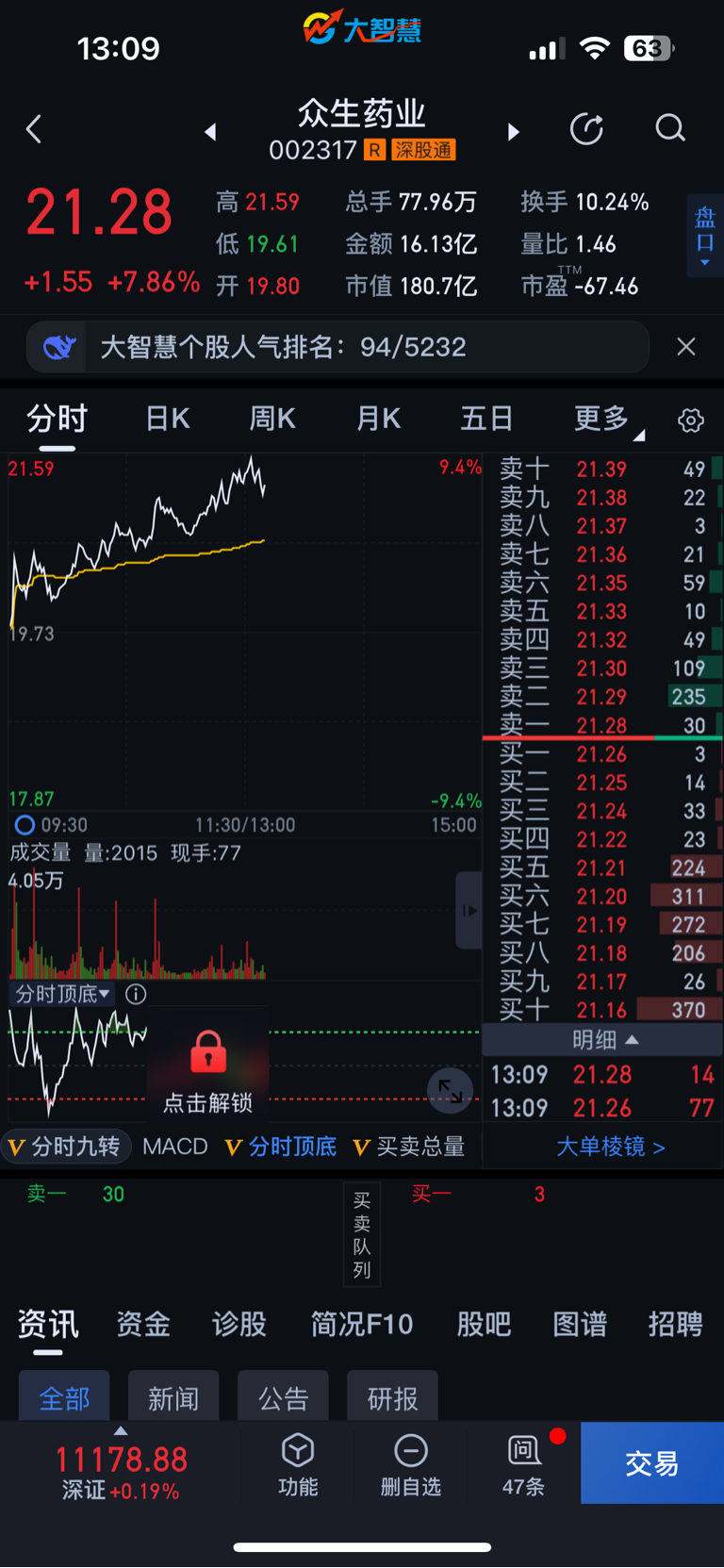Select the 买六 21.20 order row
Image resolution: width=724 pixels, height=1568 pixels.
coord(602,896)
